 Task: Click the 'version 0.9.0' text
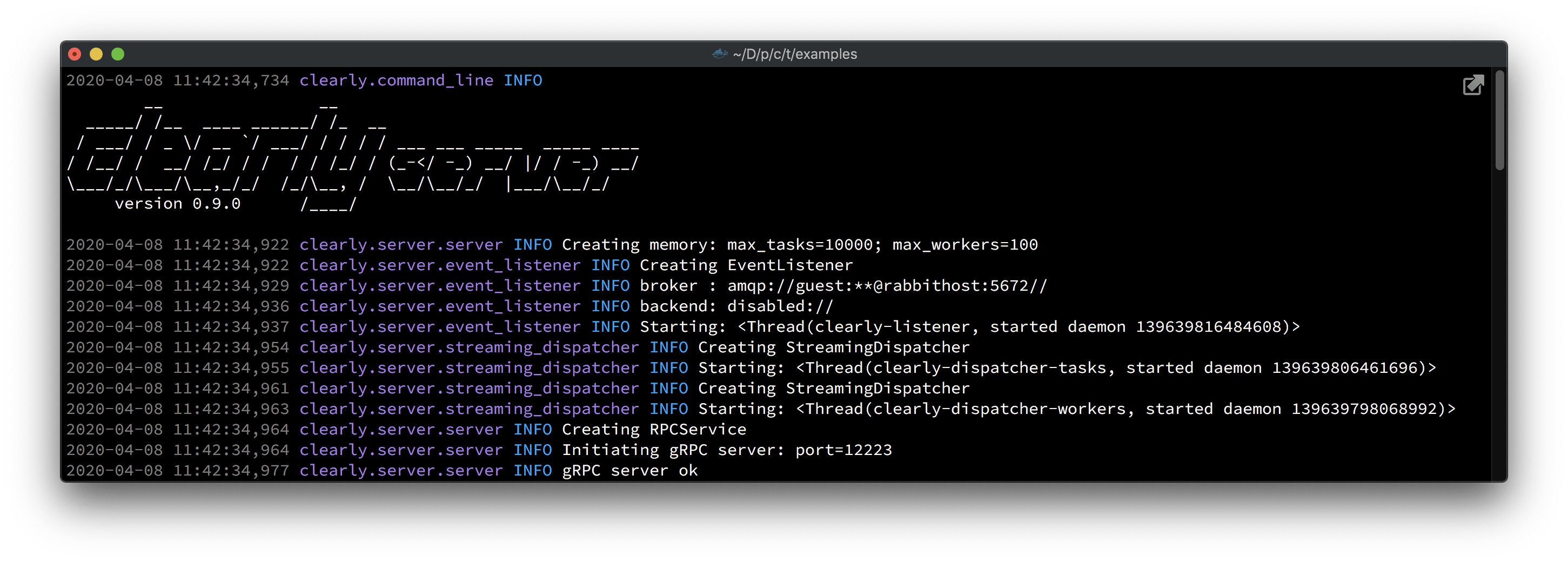pyautogui.click(x=178, y=204)
